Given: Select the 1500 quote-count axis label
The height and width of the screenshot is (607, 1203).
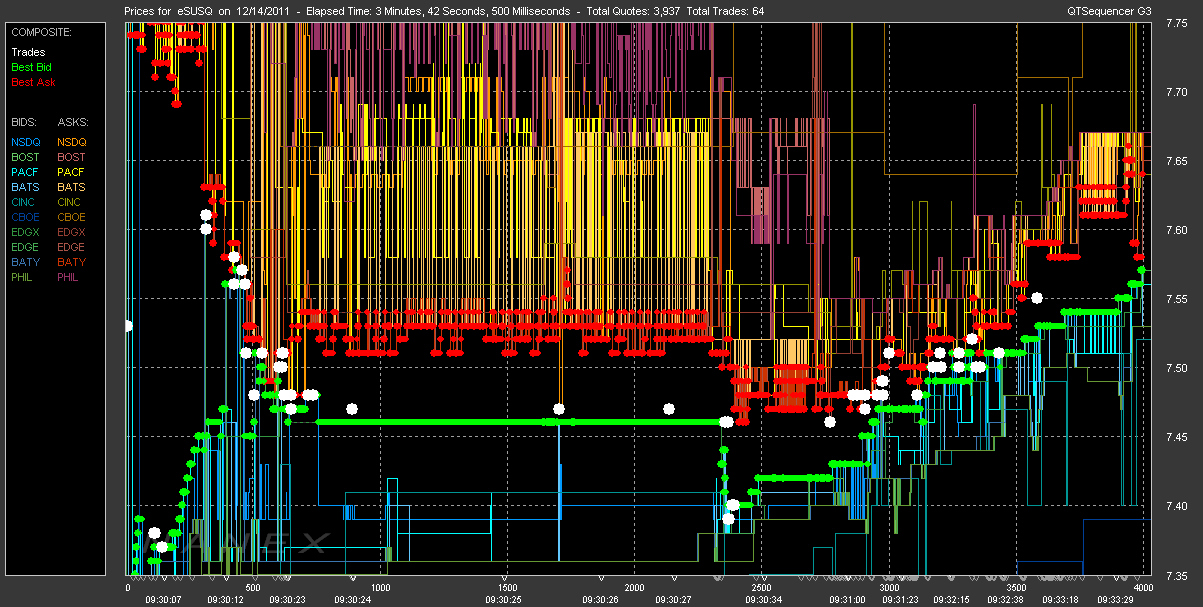Looking at the screenshot, I should (507, 588).
